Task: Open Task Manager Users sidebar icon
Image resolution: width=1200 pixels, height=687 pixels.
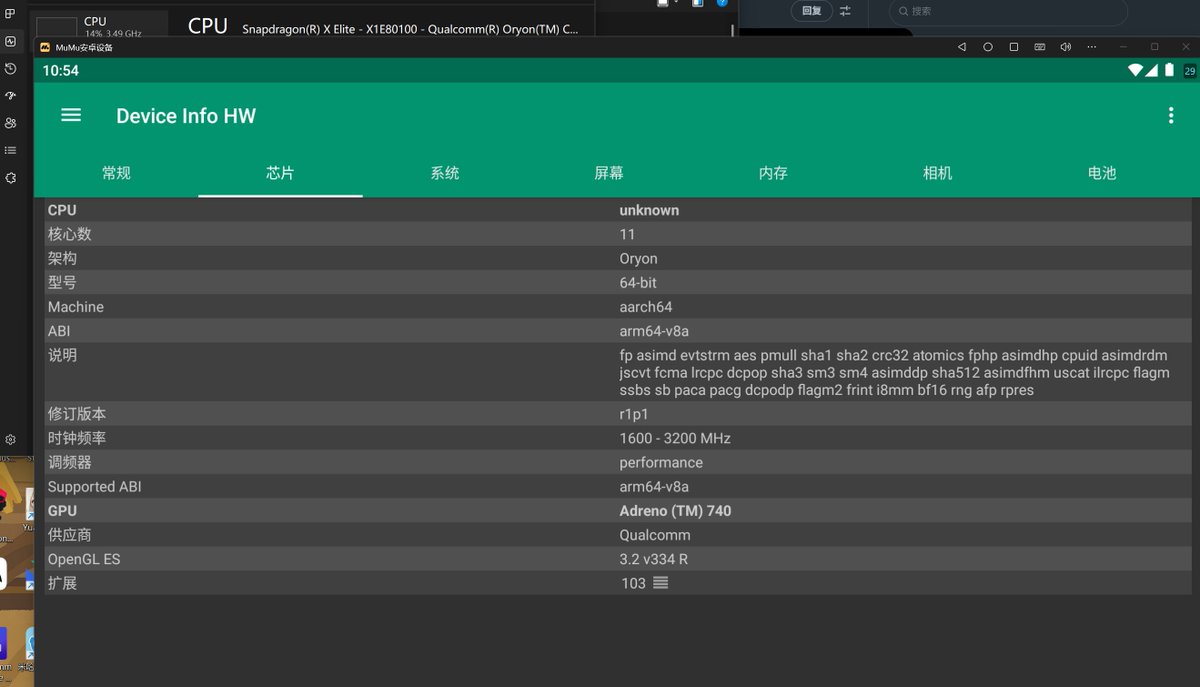Action: pyautogui.click(x=10, y=122)
